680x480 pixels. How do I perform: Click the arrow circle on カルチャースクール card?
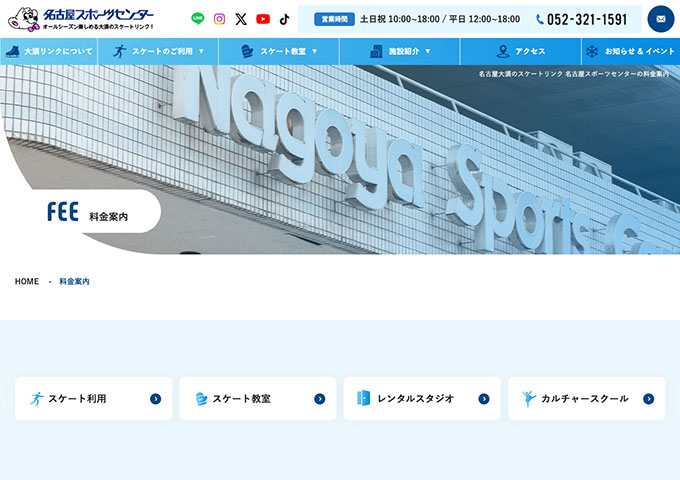[648, 398]
